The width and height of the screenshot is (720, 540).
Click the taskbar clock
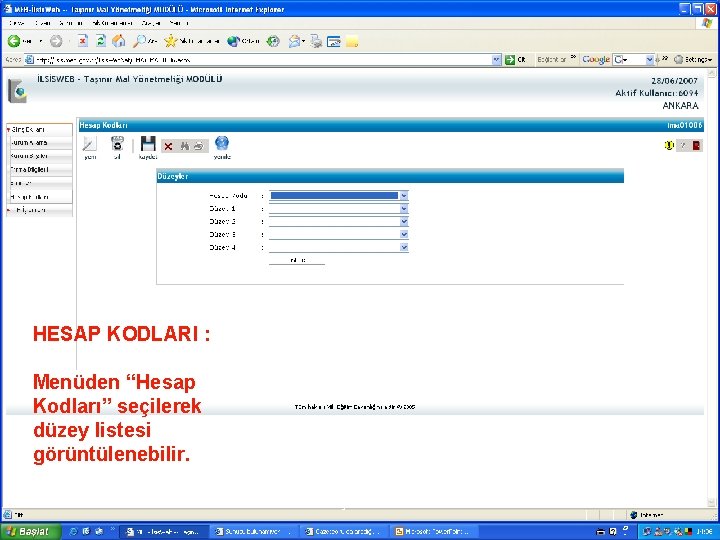704,532
